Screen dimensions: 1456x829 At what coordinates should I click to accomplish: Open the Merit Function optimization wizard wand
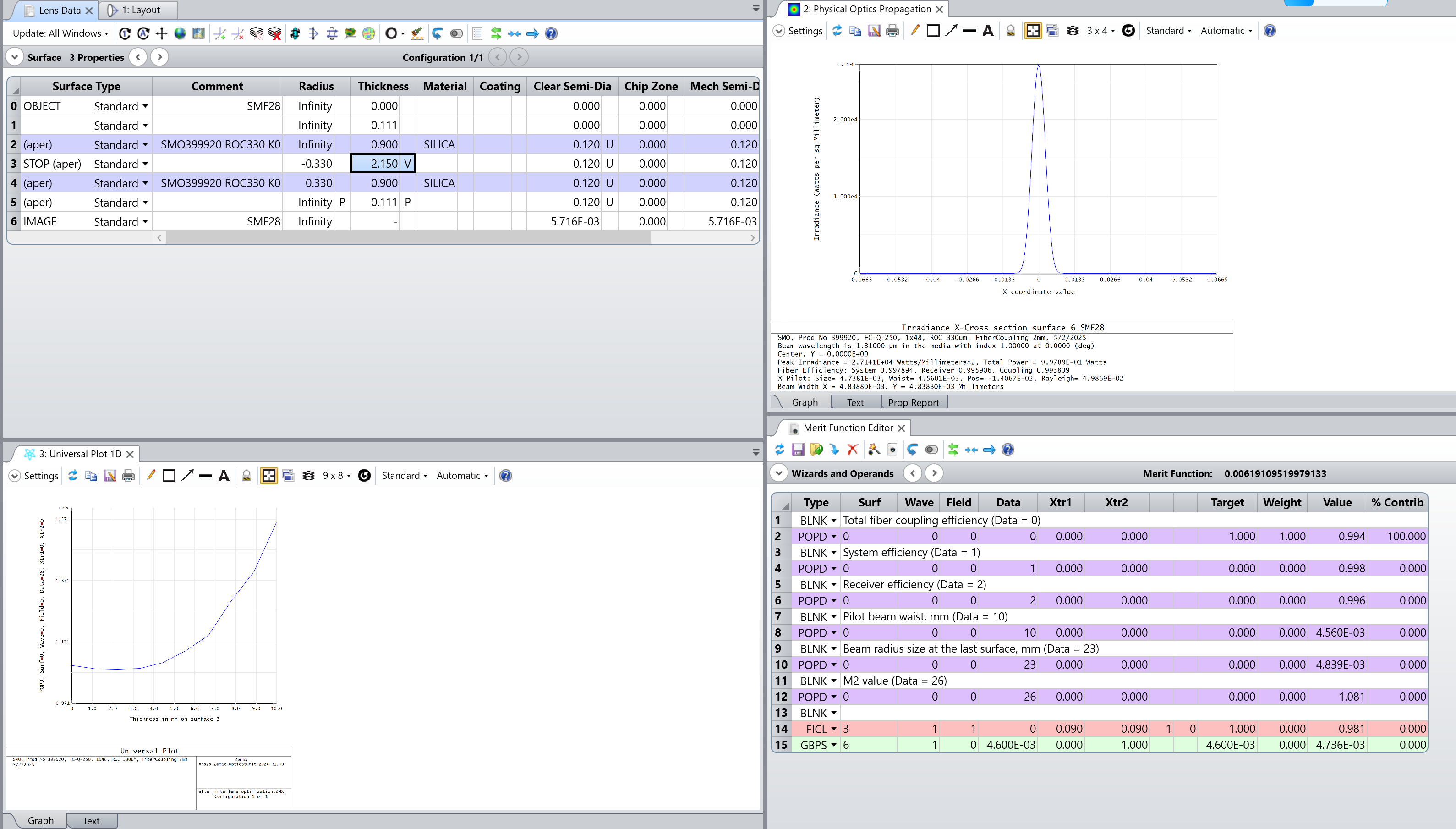(874, 450)
